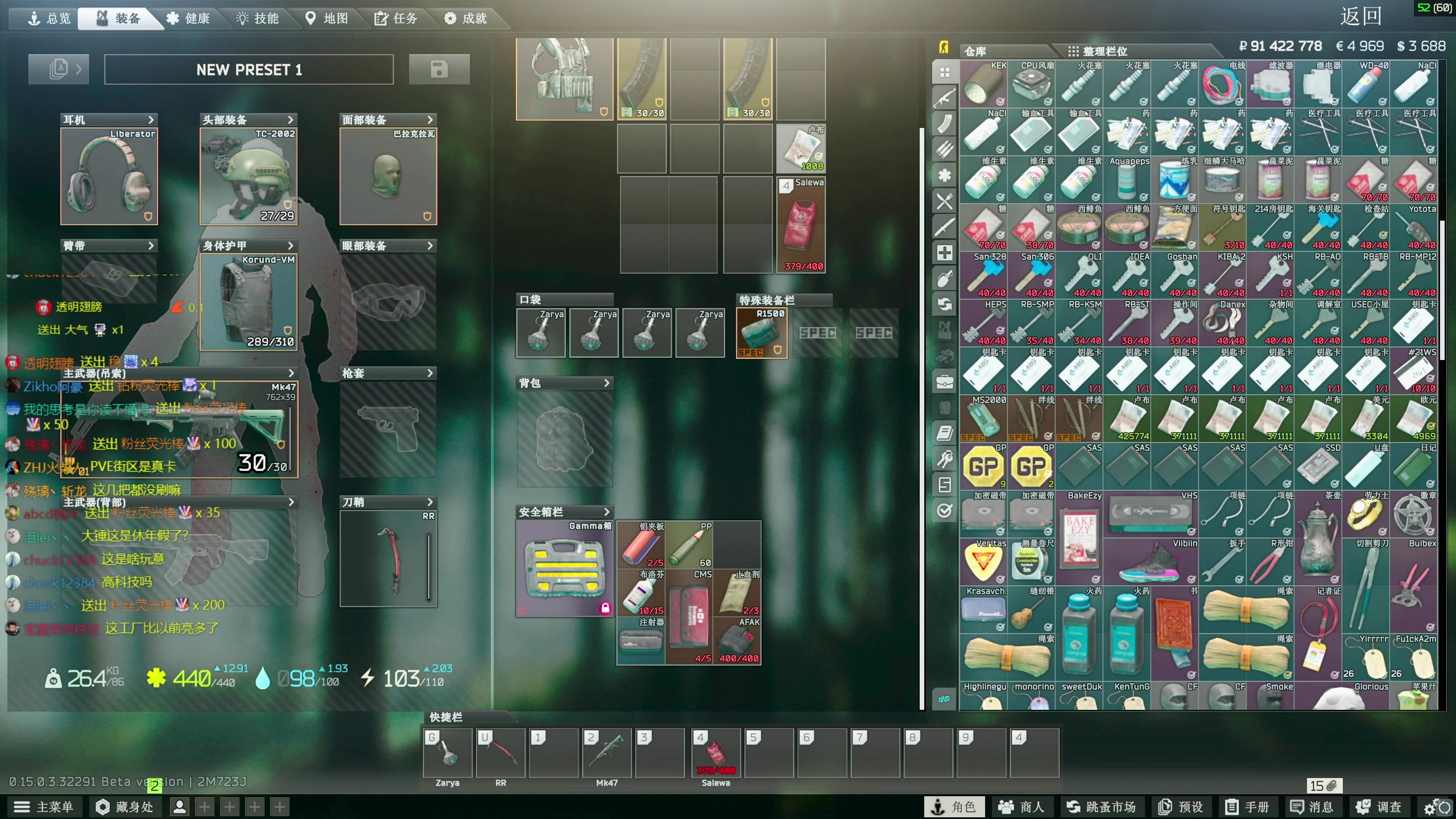Select the first Zarya grenade in pockets
The image size is (1456, 819).
pos(541,333)
